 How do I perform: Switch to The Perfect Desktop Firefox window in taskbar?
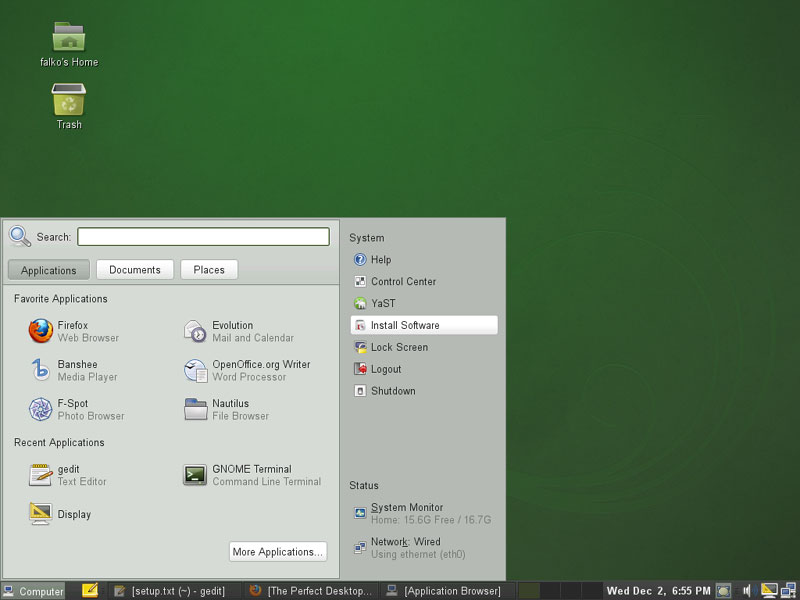coord(311,591)
